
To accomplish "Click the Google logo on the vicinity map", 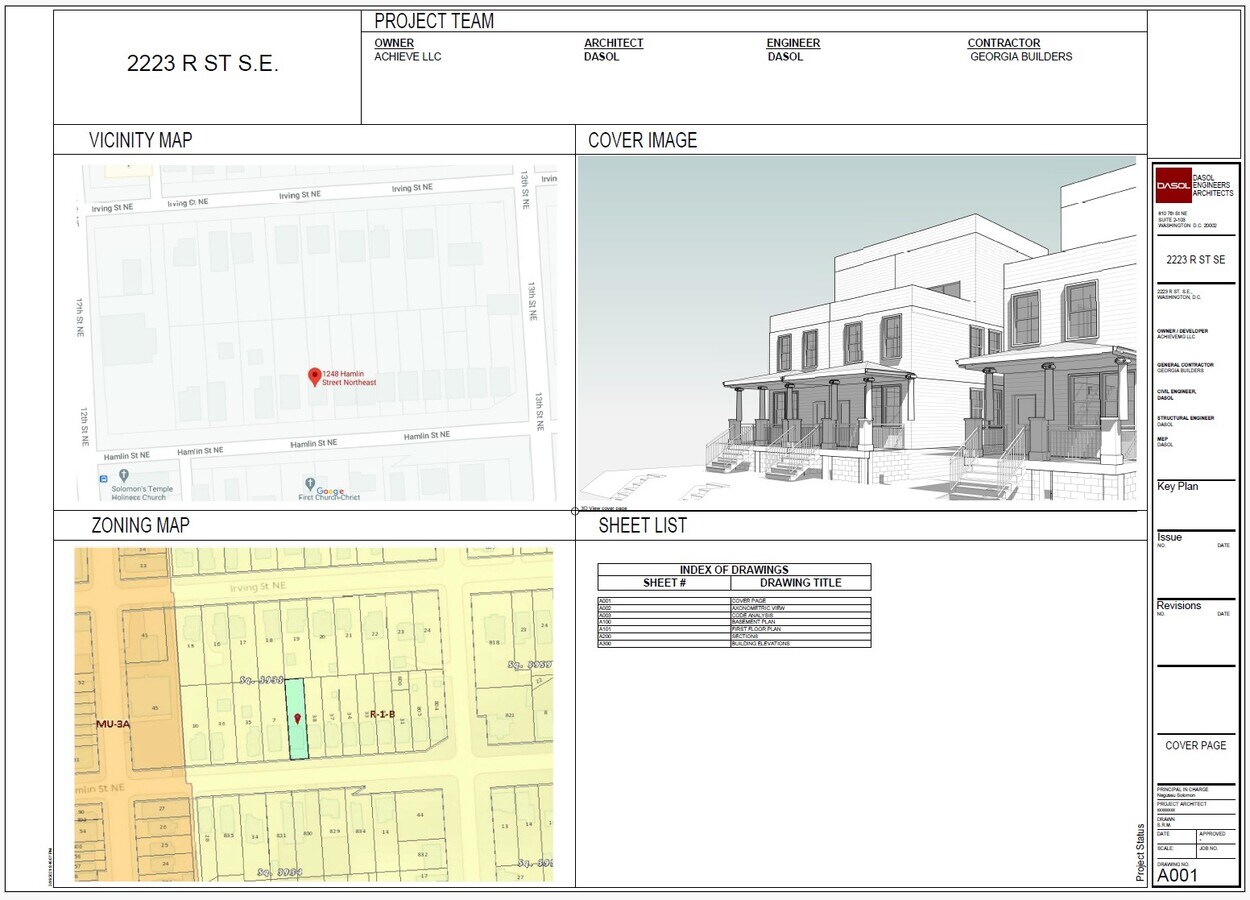I will (330, 492).
